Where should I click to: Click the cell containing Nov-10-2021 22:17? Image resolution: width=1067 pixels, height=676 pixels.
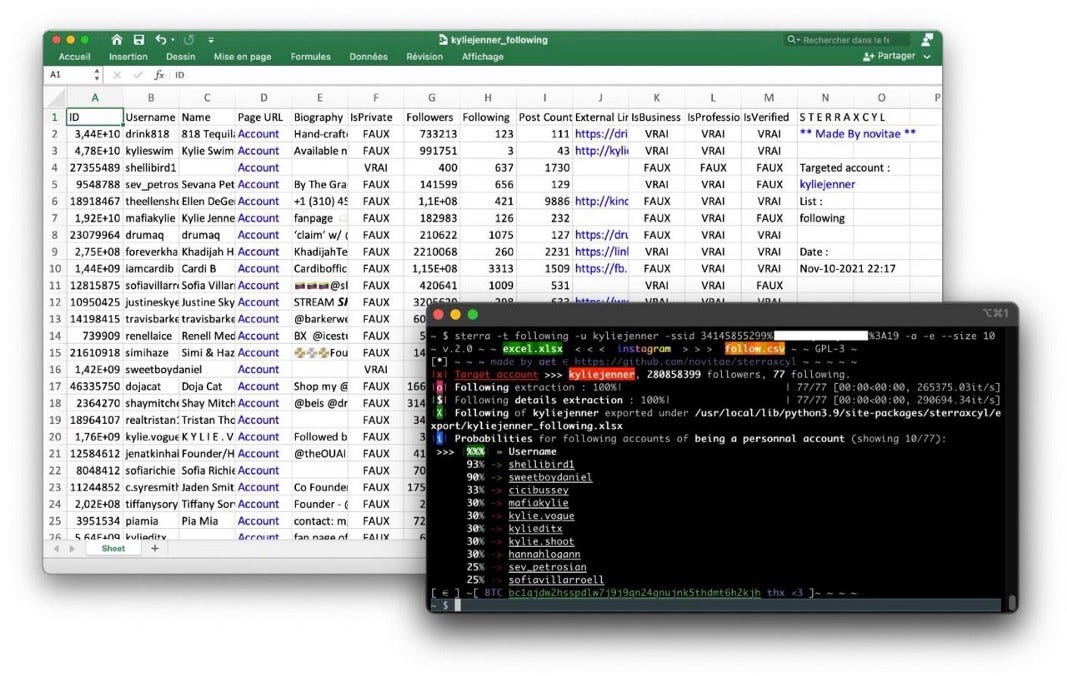(x=847, y=269)
